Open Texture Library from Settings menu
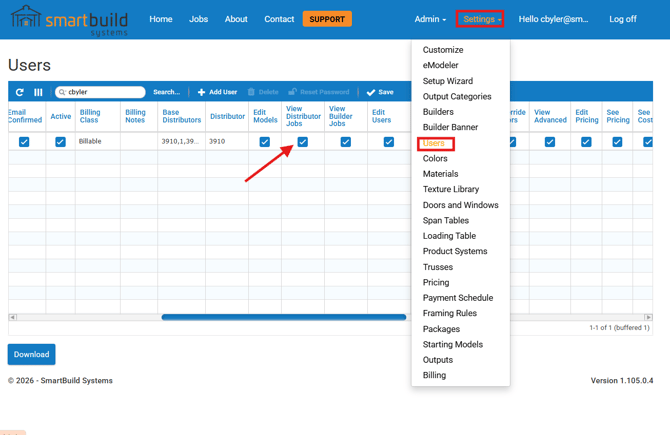The width and height of the screenshot is (670, 435). point(450,189)
